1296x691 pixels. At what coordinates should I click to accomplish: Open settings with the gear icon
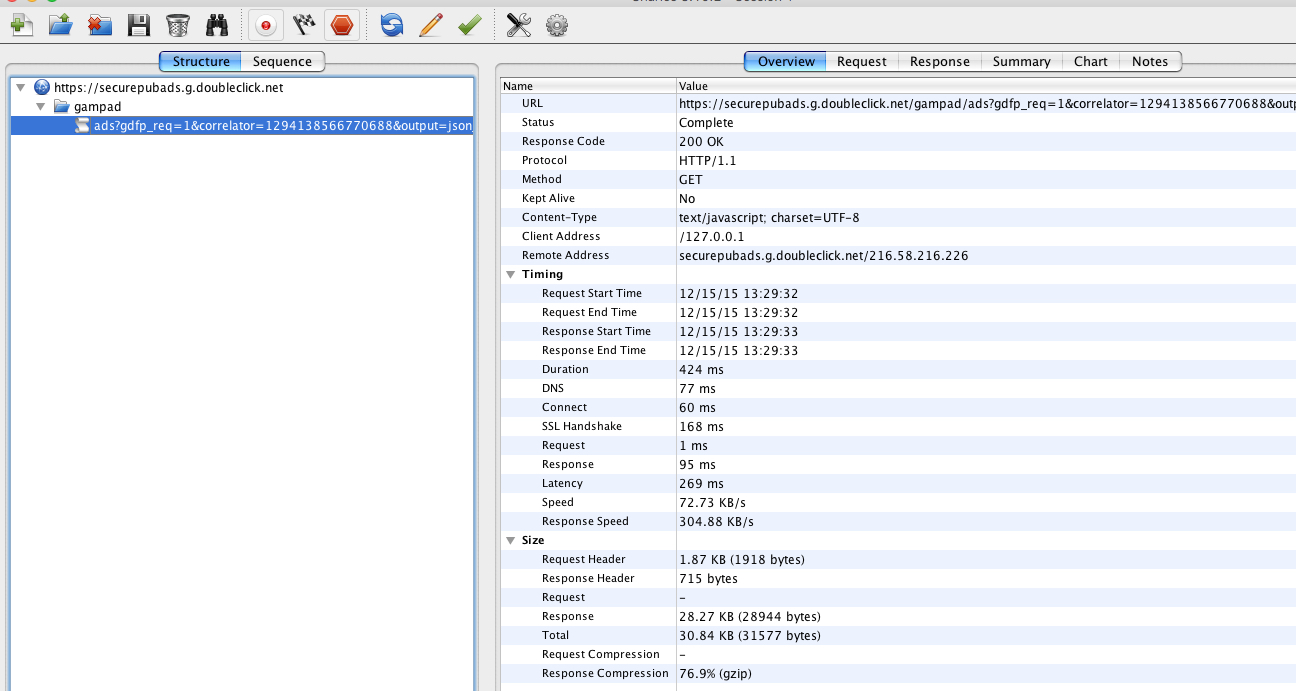[x=557, y=25]
